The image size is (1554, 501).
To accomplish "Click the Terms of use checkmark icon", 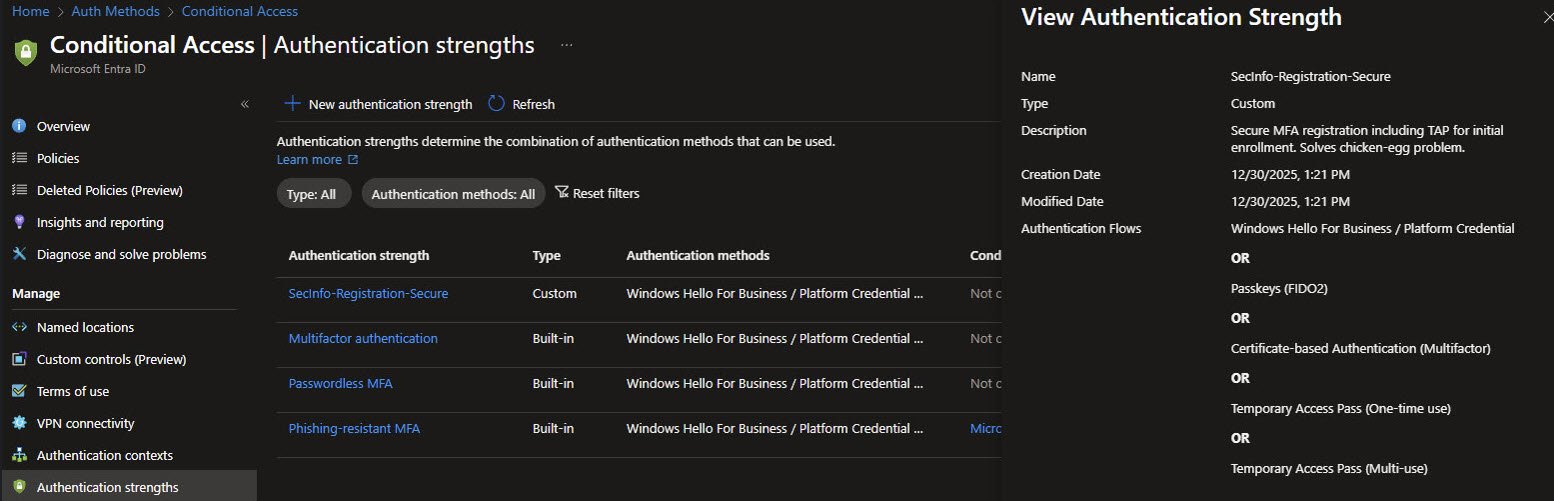I will point(19,391).
